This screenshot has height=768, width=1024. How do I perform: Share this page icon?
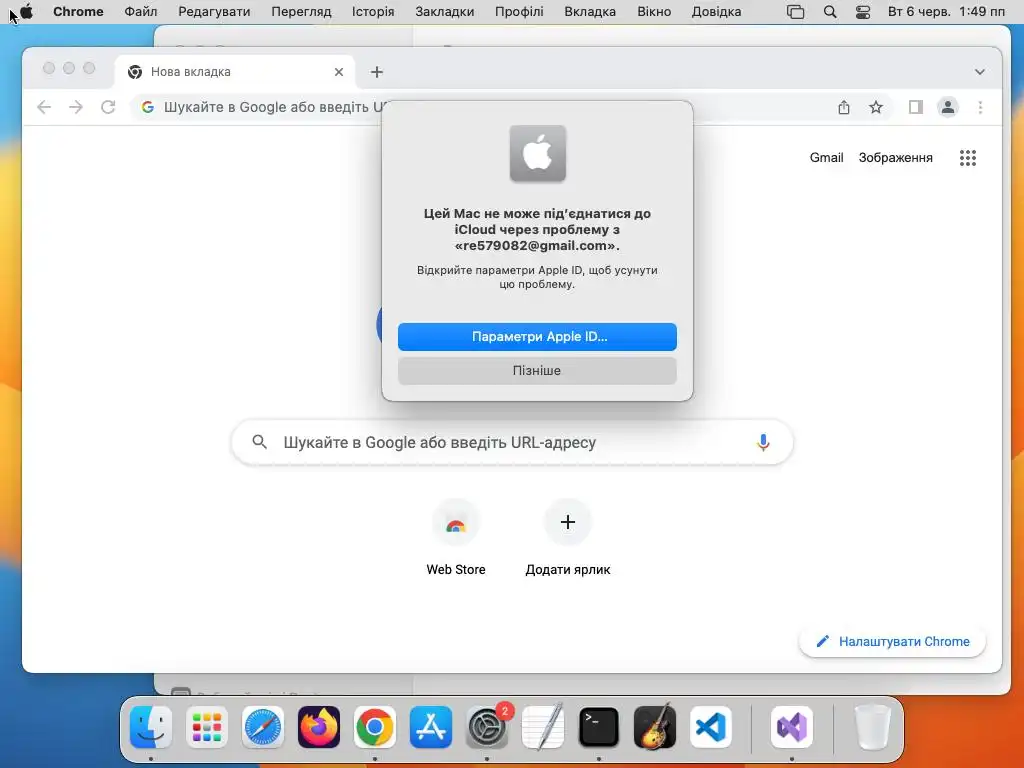point(844,107)
